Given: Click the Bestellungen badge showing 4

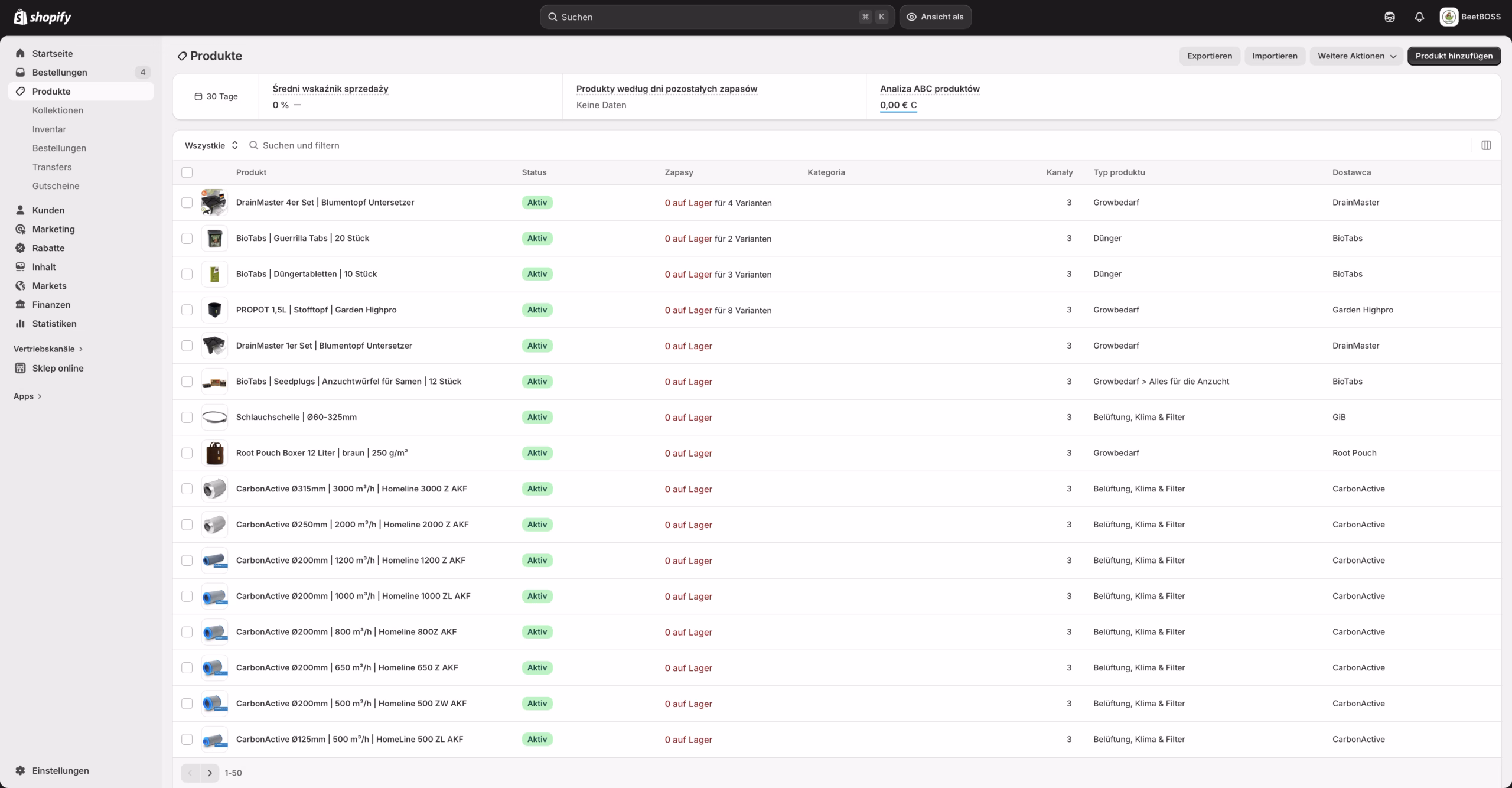Looking at the screenshot, I should coord(142,72).
